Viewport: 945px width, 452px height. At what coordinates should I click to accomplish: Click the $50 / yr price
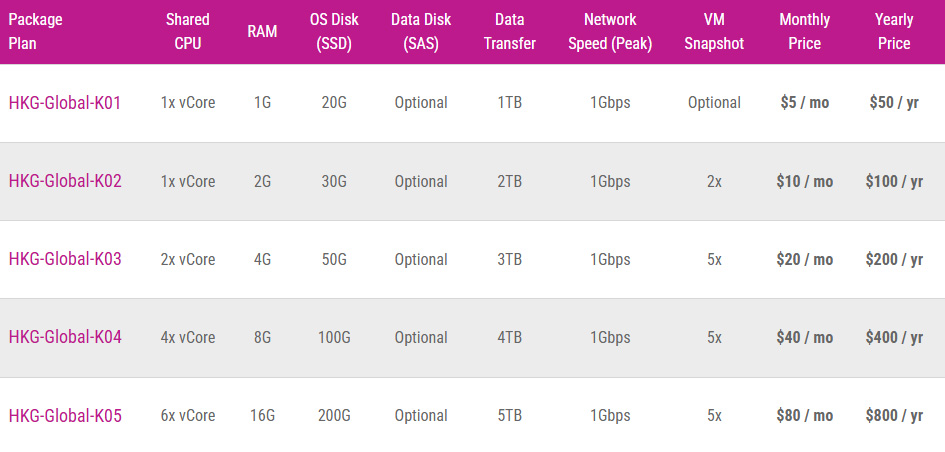click(894, 103)
